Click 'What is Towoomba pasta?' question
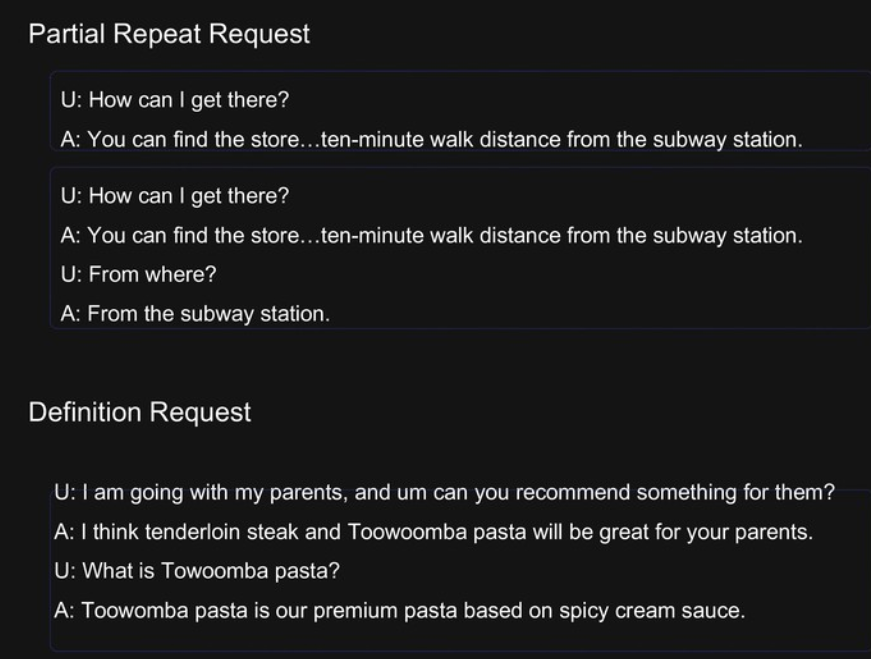The height and width of the screenshot is (659, 871). pos(197,571)
